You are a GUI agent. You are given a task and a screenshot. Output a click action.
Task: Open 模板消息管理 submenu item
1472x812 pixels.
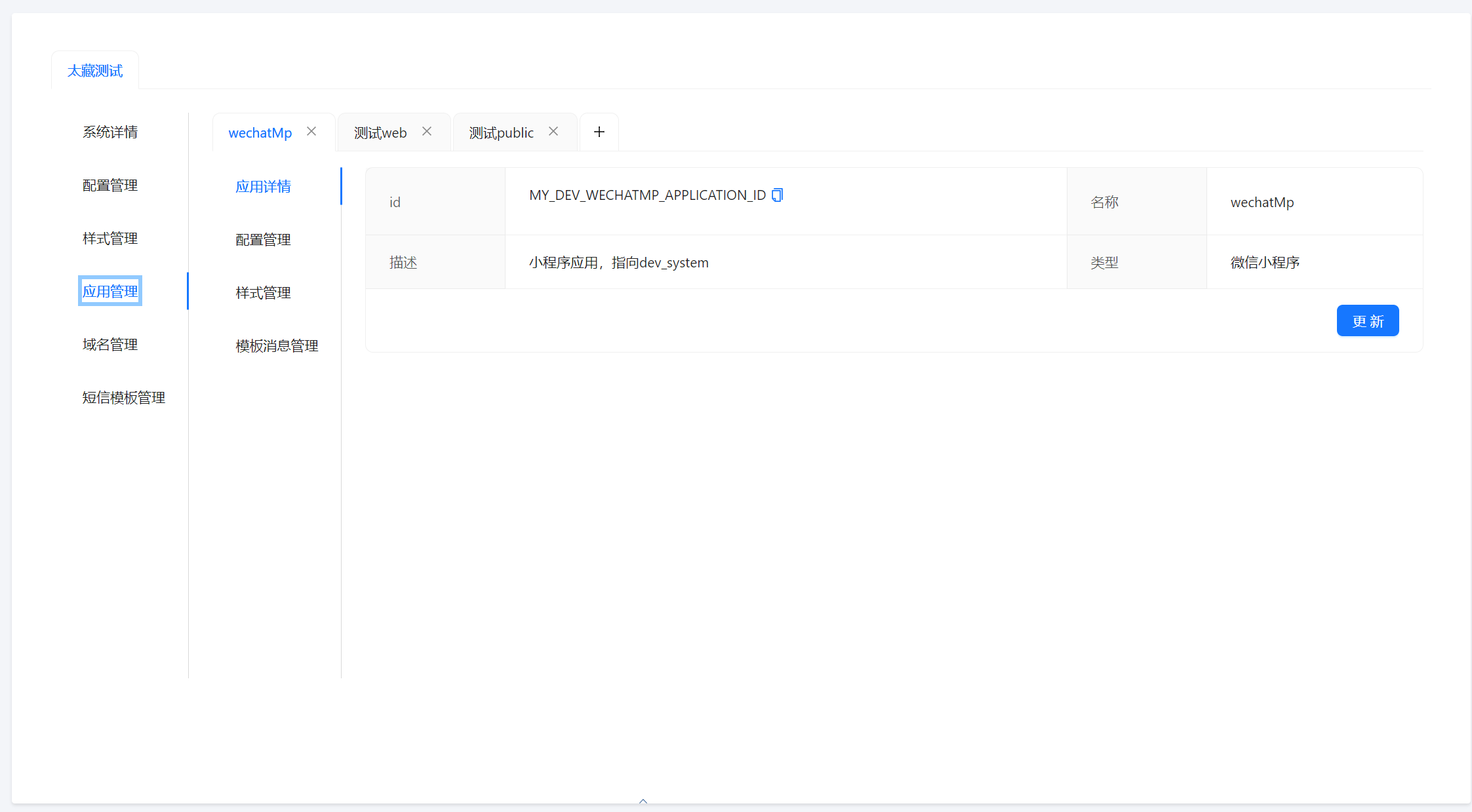pyautogui.click(x=277, y=345)
